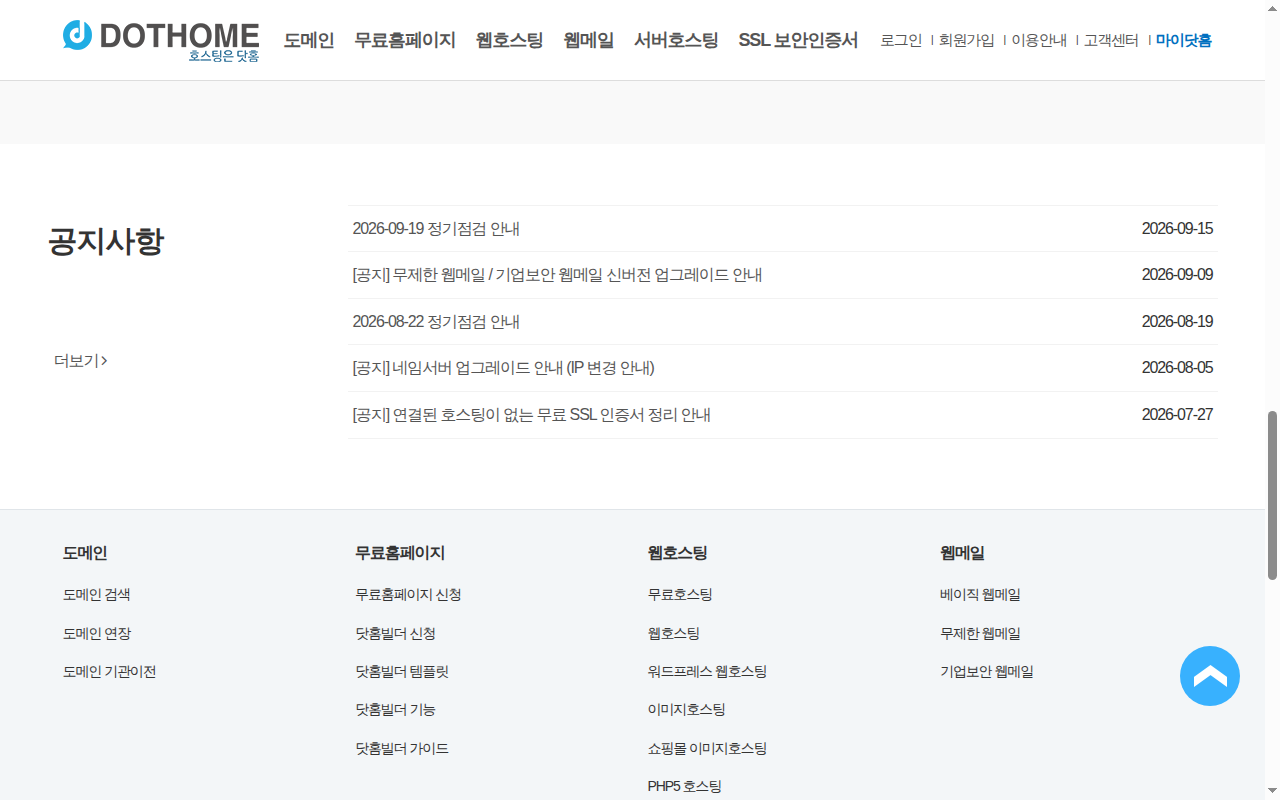Open the 2026-09-19 정기점검 안내 notice

[436, 229]
